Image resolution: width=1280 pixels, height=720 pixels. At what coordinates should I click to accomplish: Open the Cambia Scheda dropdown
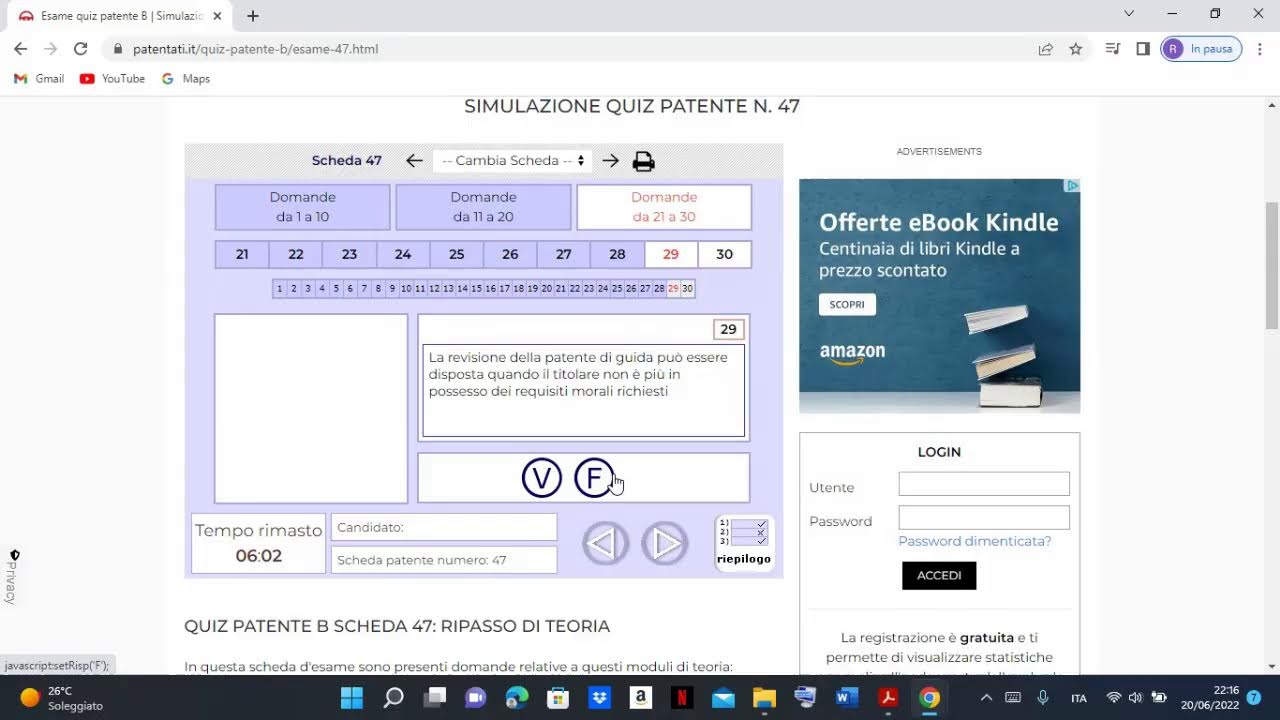click(513, 160)
